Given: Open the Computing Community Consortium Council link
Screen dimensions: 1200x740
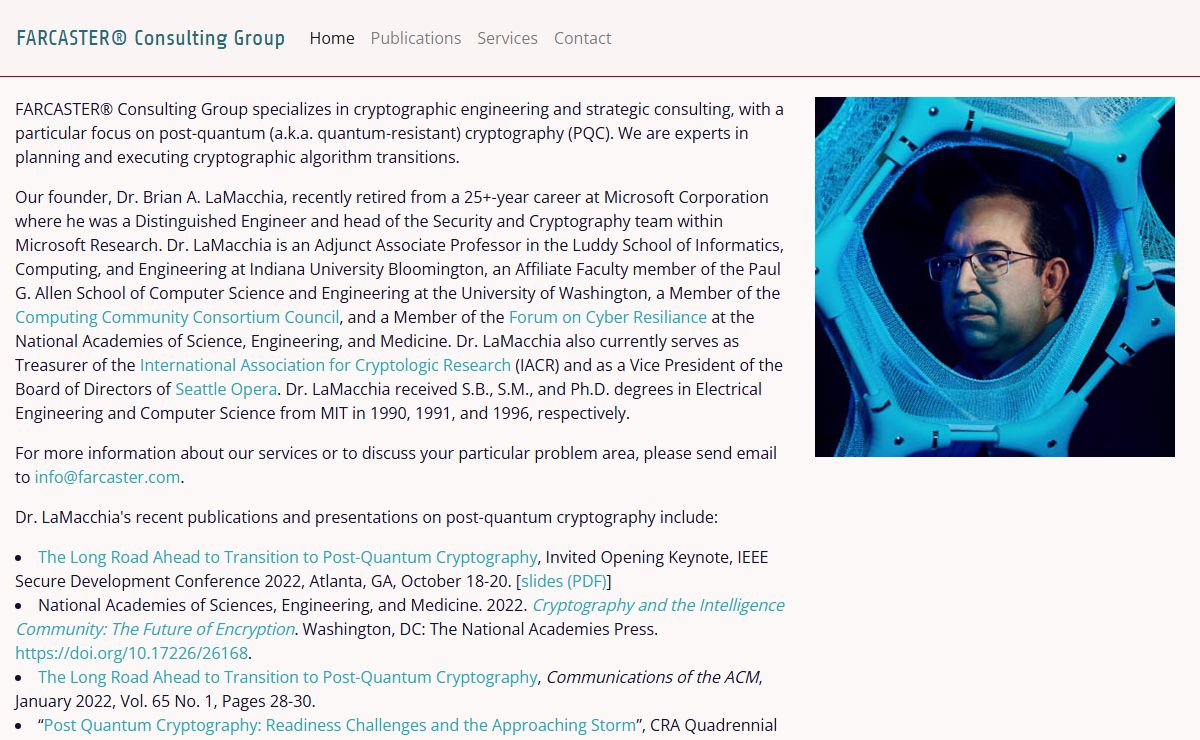Looking at the screenshot, I should point(178,317).
